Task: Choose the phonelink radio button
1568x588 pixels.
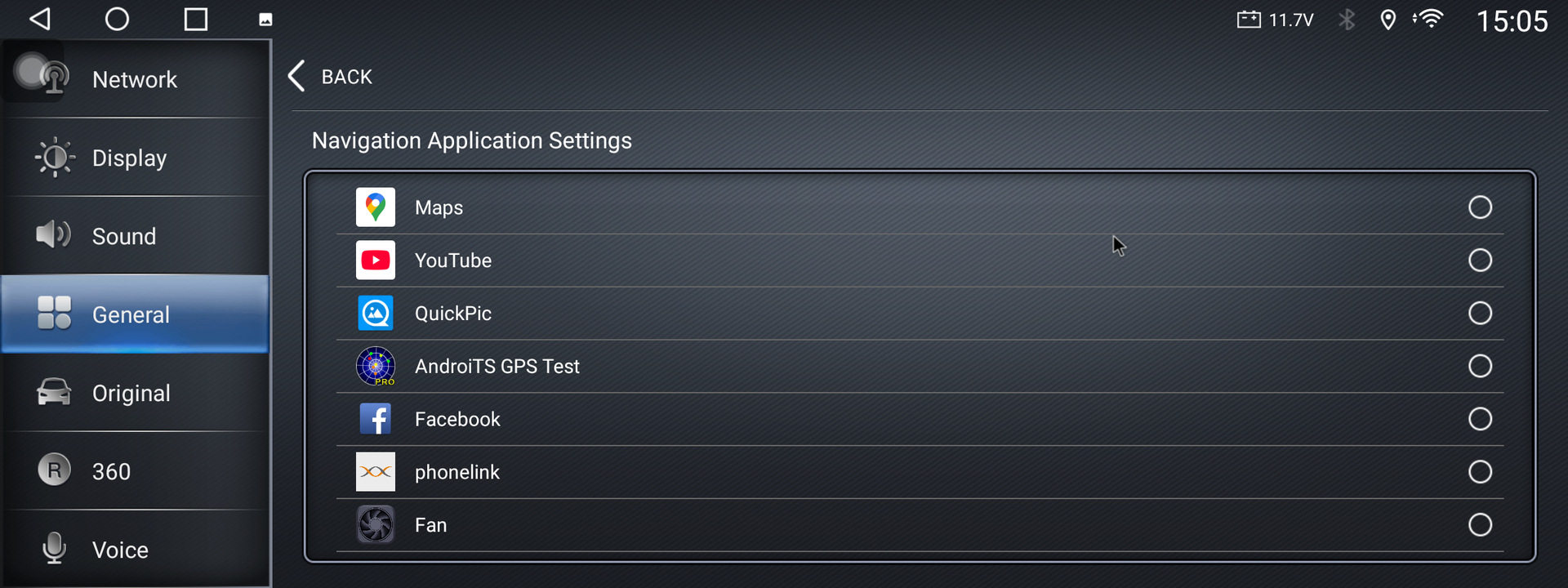Action: (x=1480, y=472)
